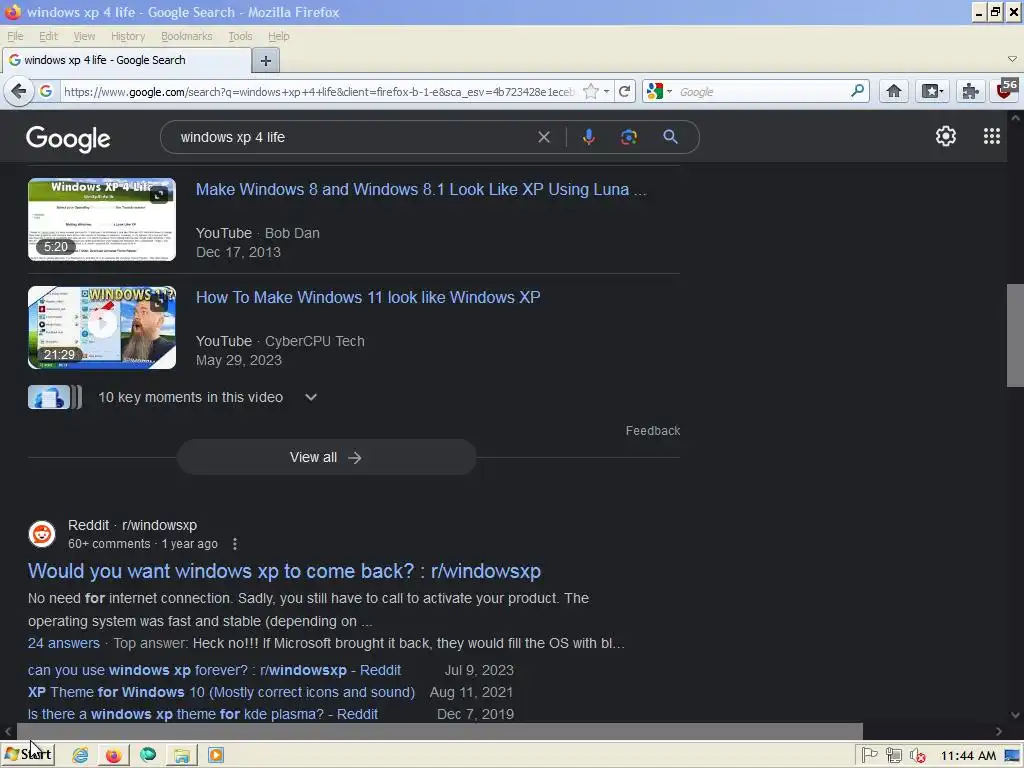This screenshot has height=768, width=1024.
Task: Click the muted volume tray icon
Action: click(918, 755)
